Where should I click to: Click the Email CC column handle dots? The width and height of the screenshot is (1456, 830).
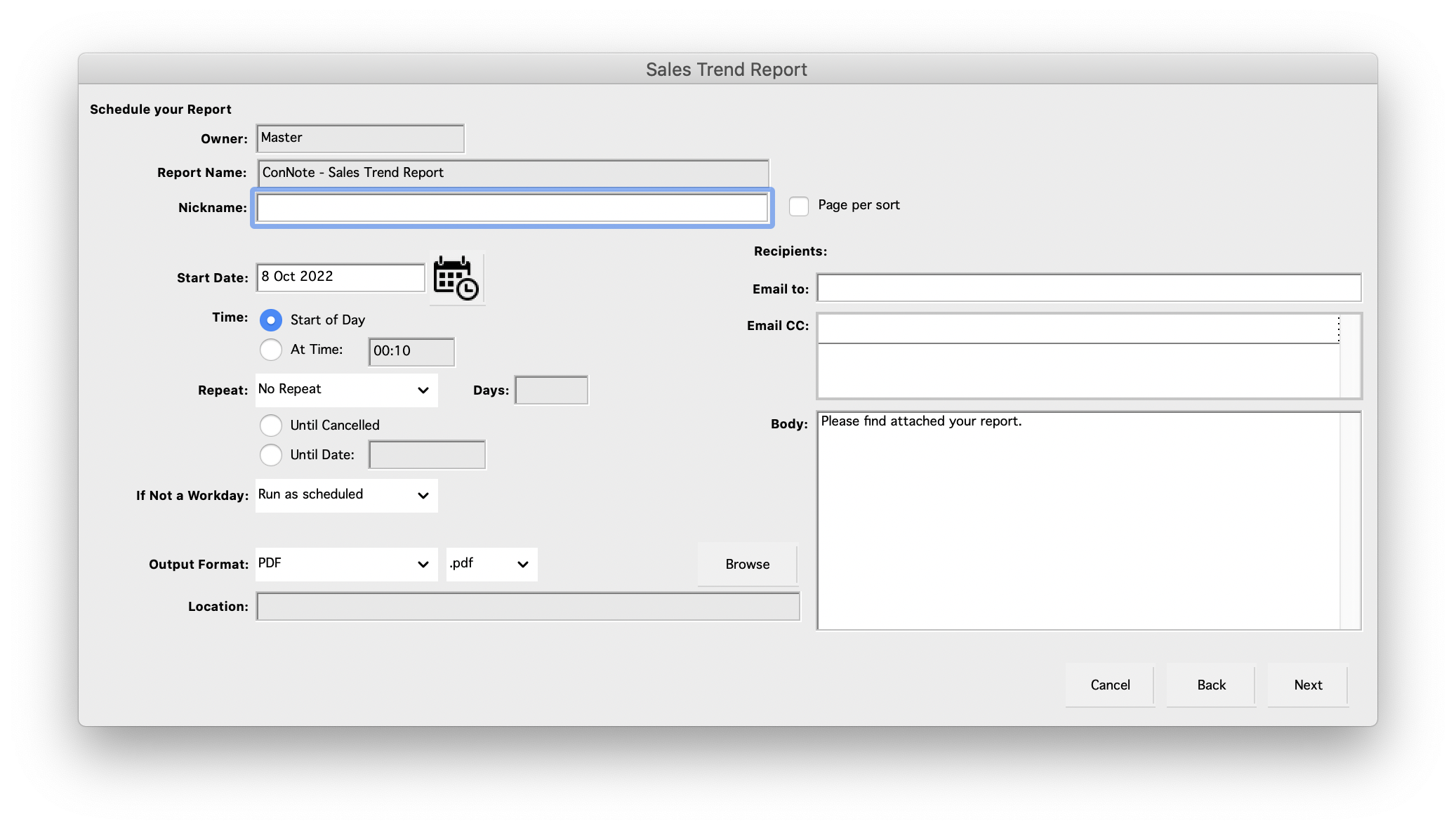[1338, 329]
